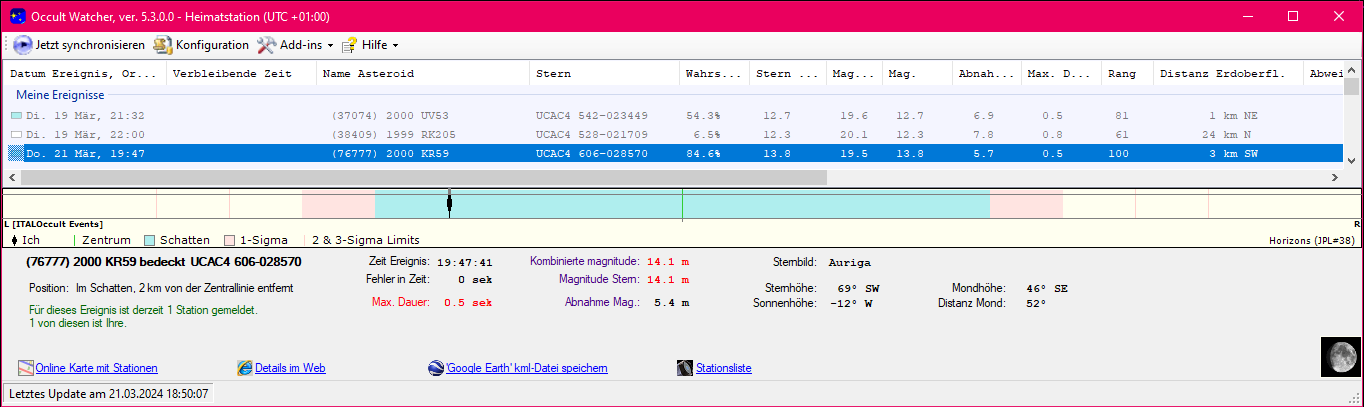Screen dimensions: 1364x407
Task: Click the Stationsliste icon
Action: click(684, 368)
